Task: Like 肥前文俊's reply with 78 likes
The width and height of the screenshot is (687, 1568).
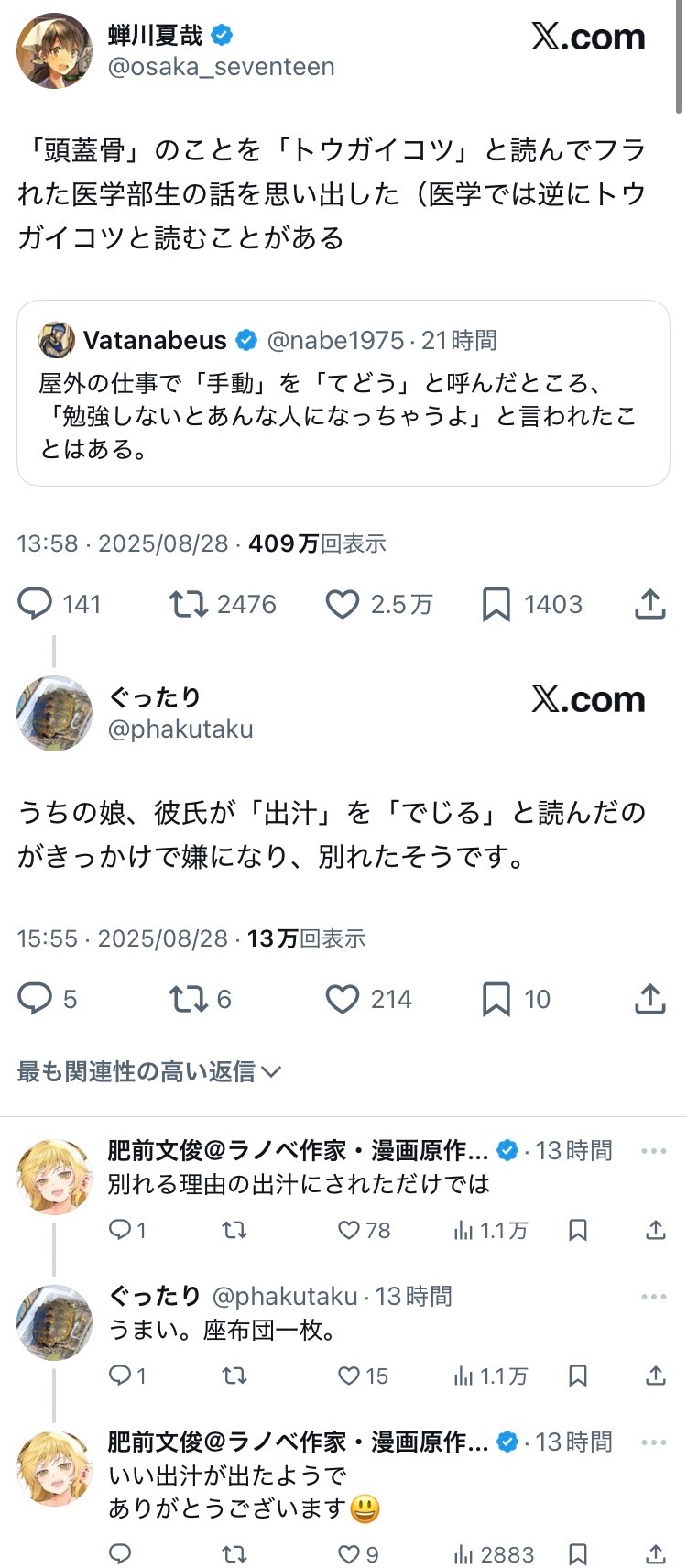Action: coord(349,1230)
